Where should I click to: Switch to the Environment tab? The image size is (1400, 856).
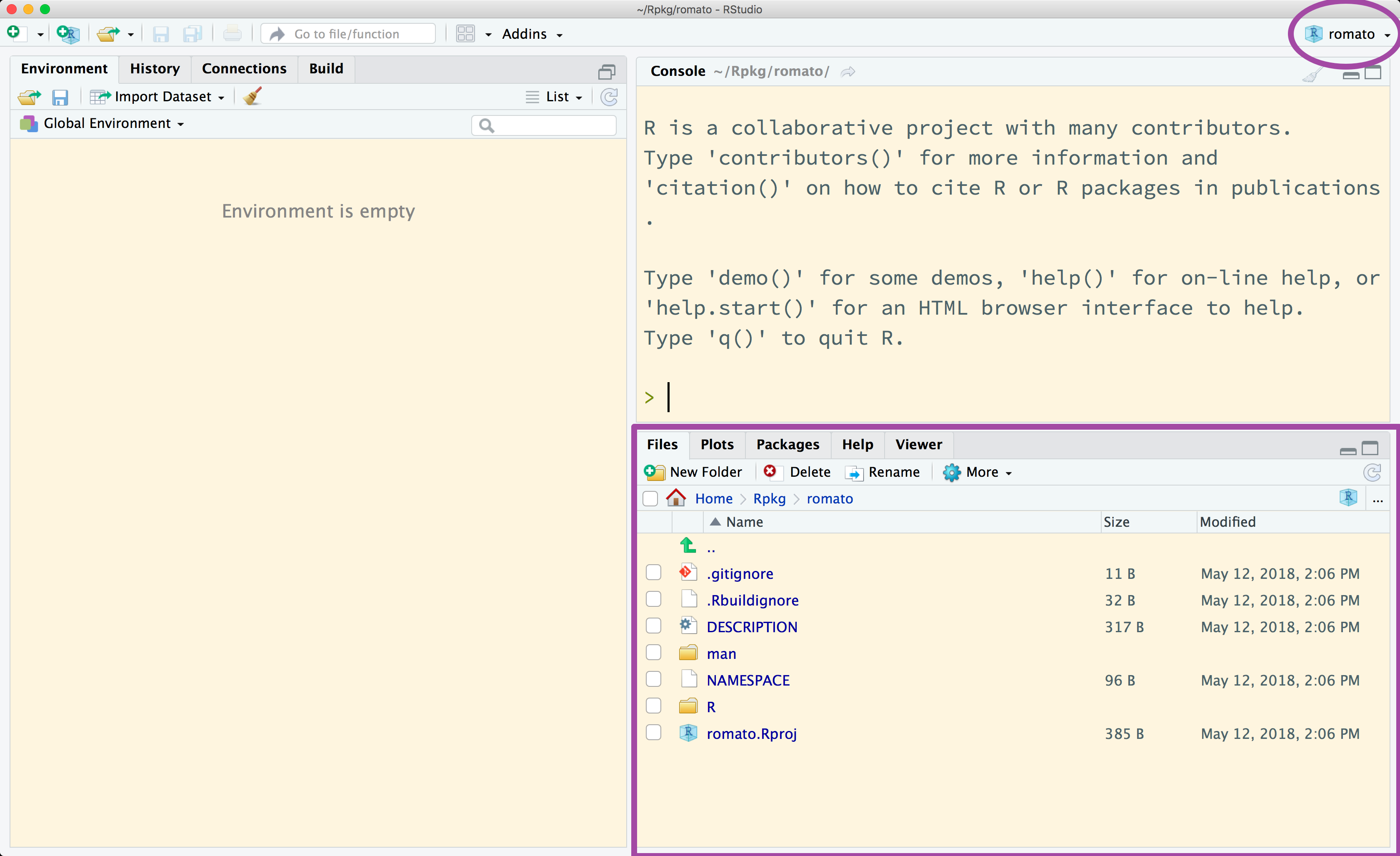[x=64, y=69]
